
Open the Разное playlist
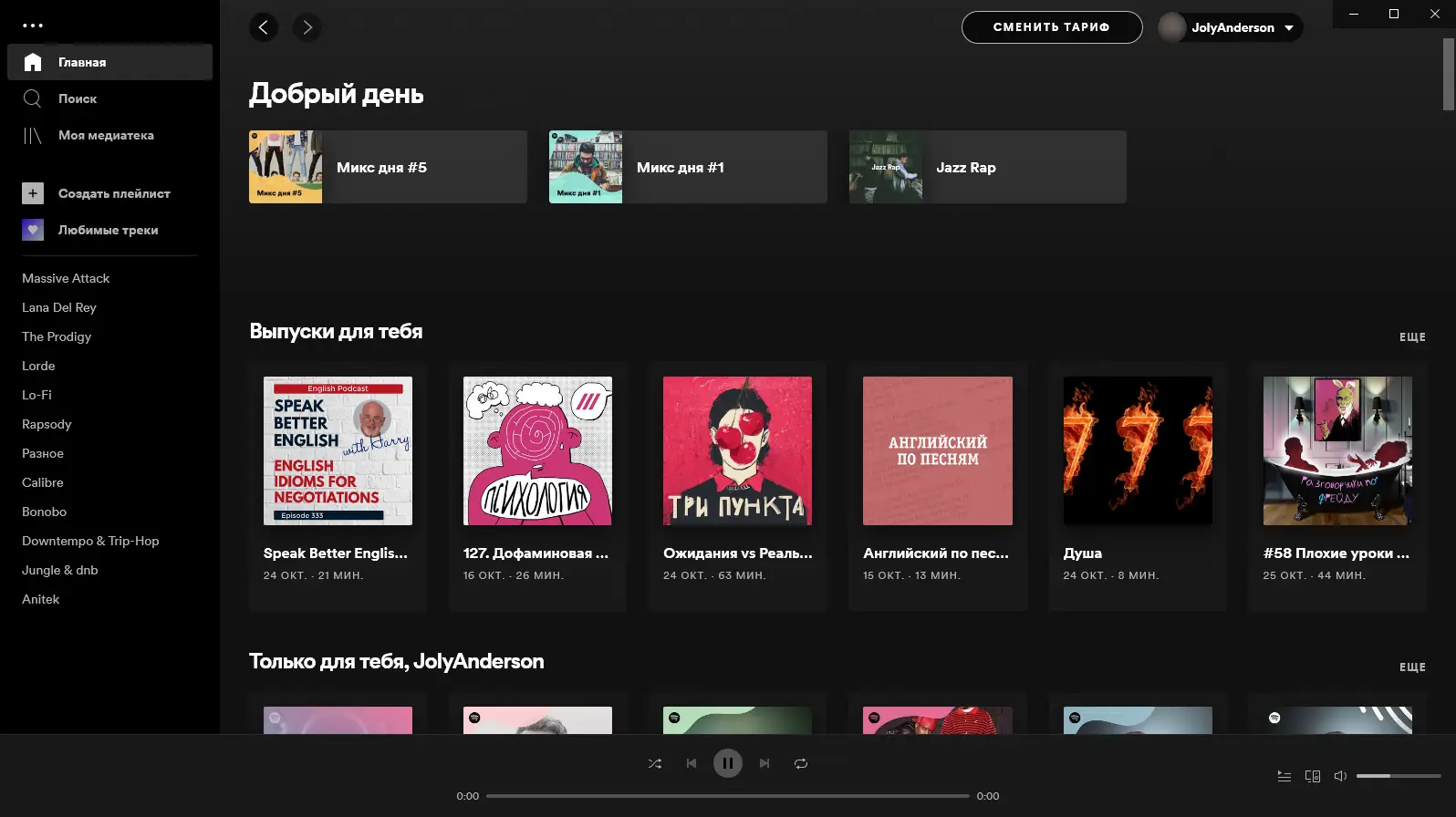pos(43,453)
